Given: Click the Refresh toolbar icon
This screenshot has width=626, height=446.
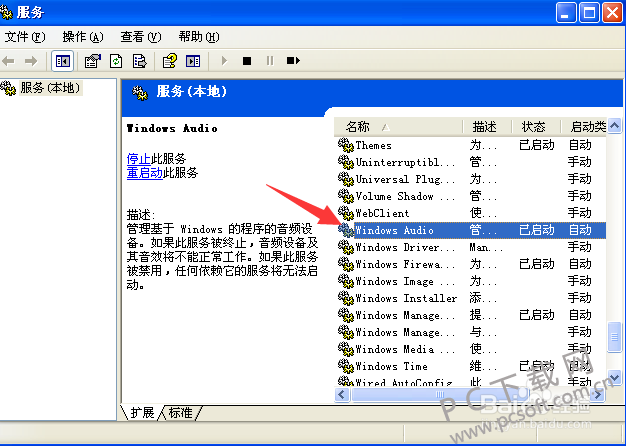Looking at the screenshot, I should tap(116, 61).
